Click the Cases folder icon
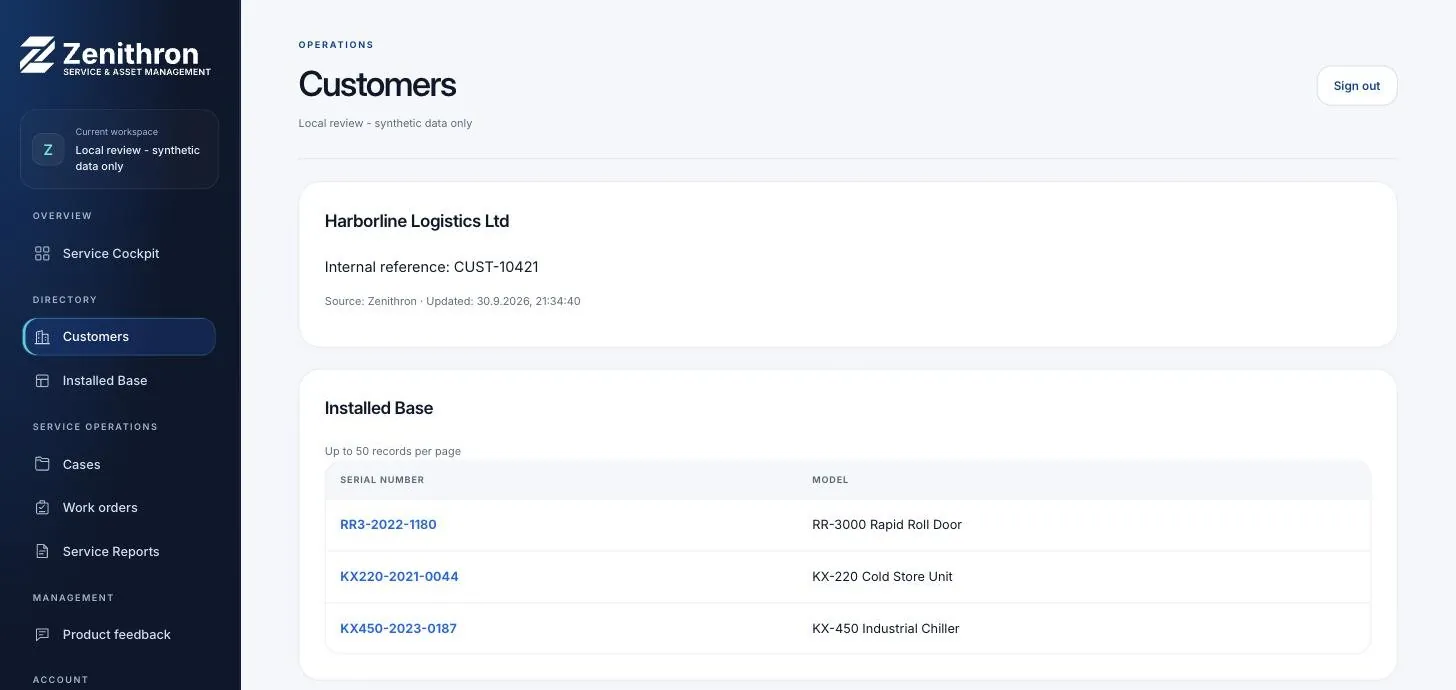1456x690 pixels. coord(42,464)
